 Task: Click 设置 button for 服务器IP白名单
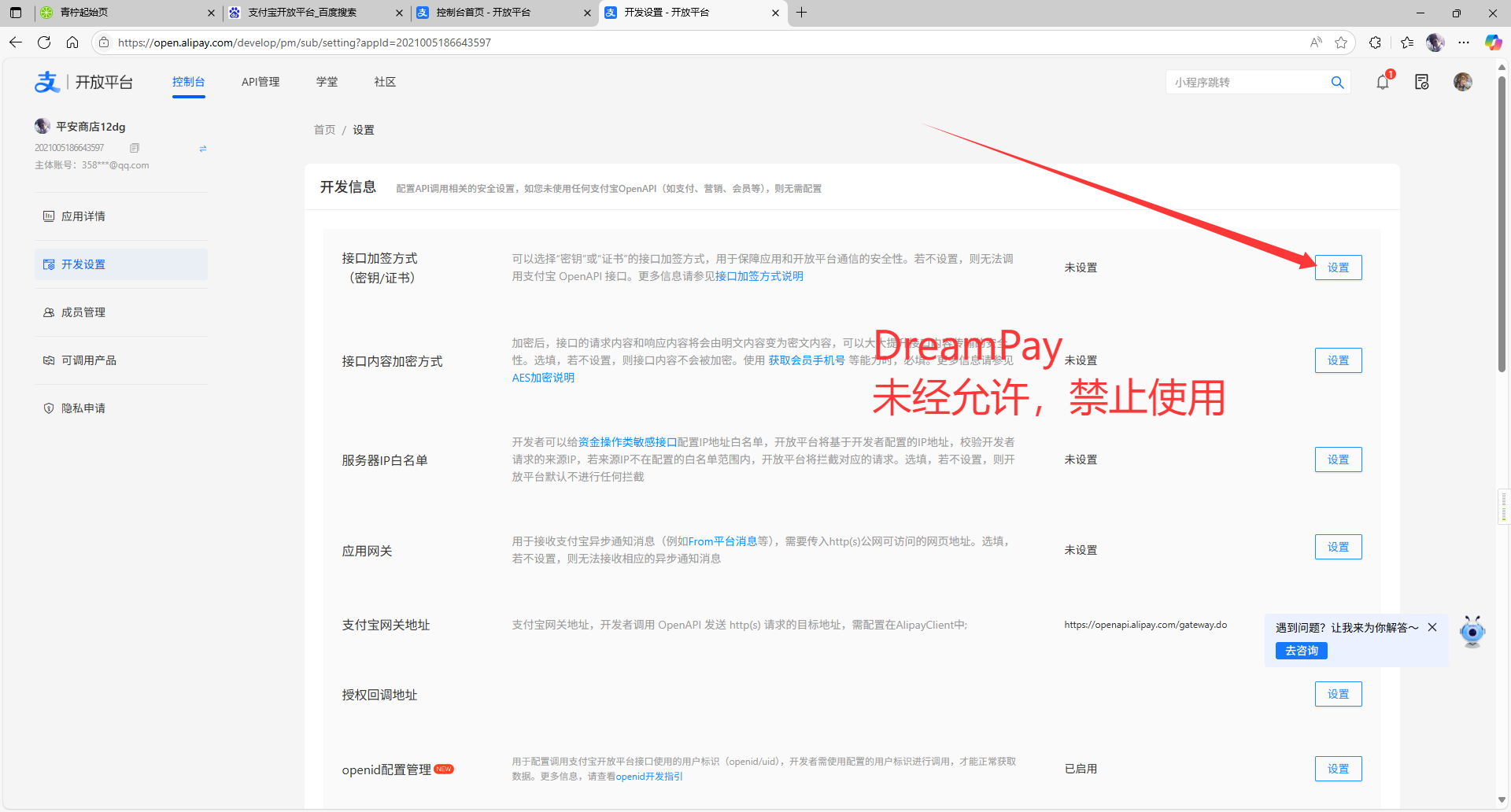click(x=1338, y=460)
